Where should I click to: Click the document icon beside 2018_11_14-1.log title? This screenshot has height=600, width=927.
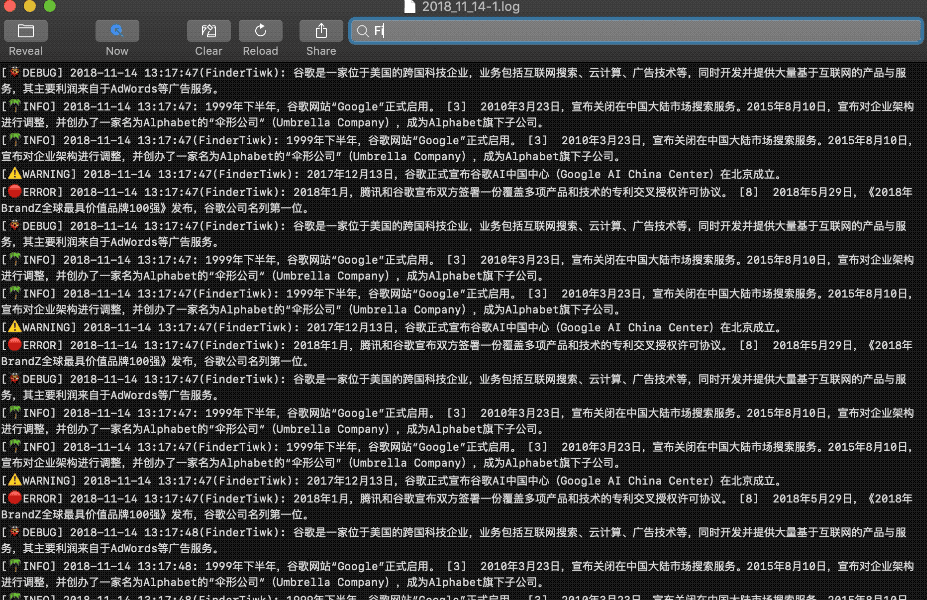point(409,7)
